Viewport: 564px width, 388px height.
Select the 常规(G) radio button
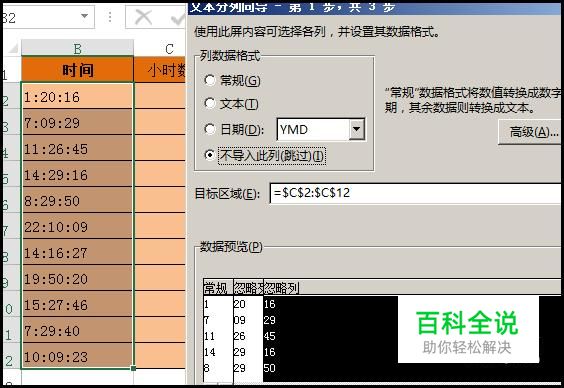tap(210, 80)
